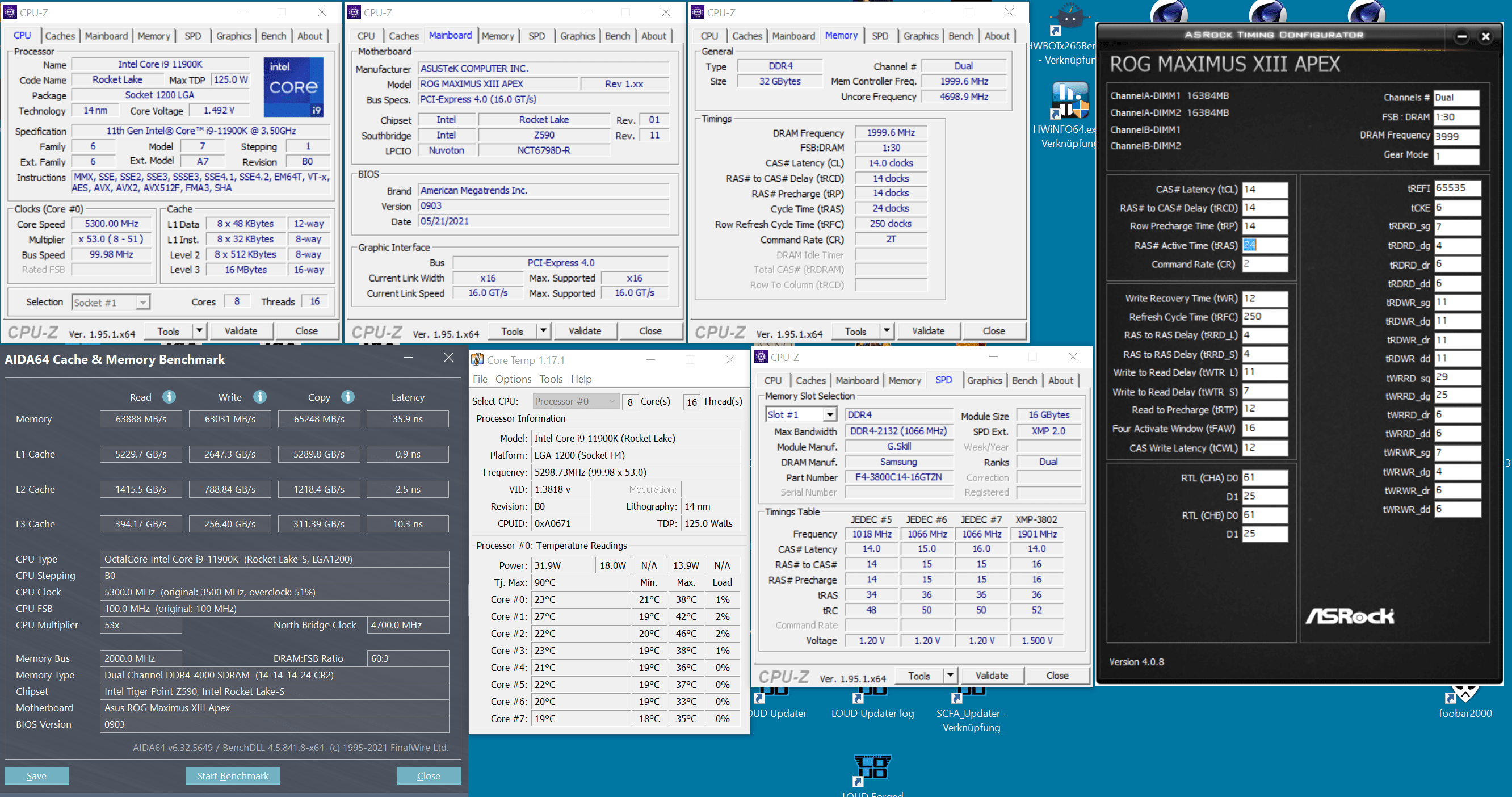Click Core Temp window title icon

pyautogui.click(x=478, y=360)
